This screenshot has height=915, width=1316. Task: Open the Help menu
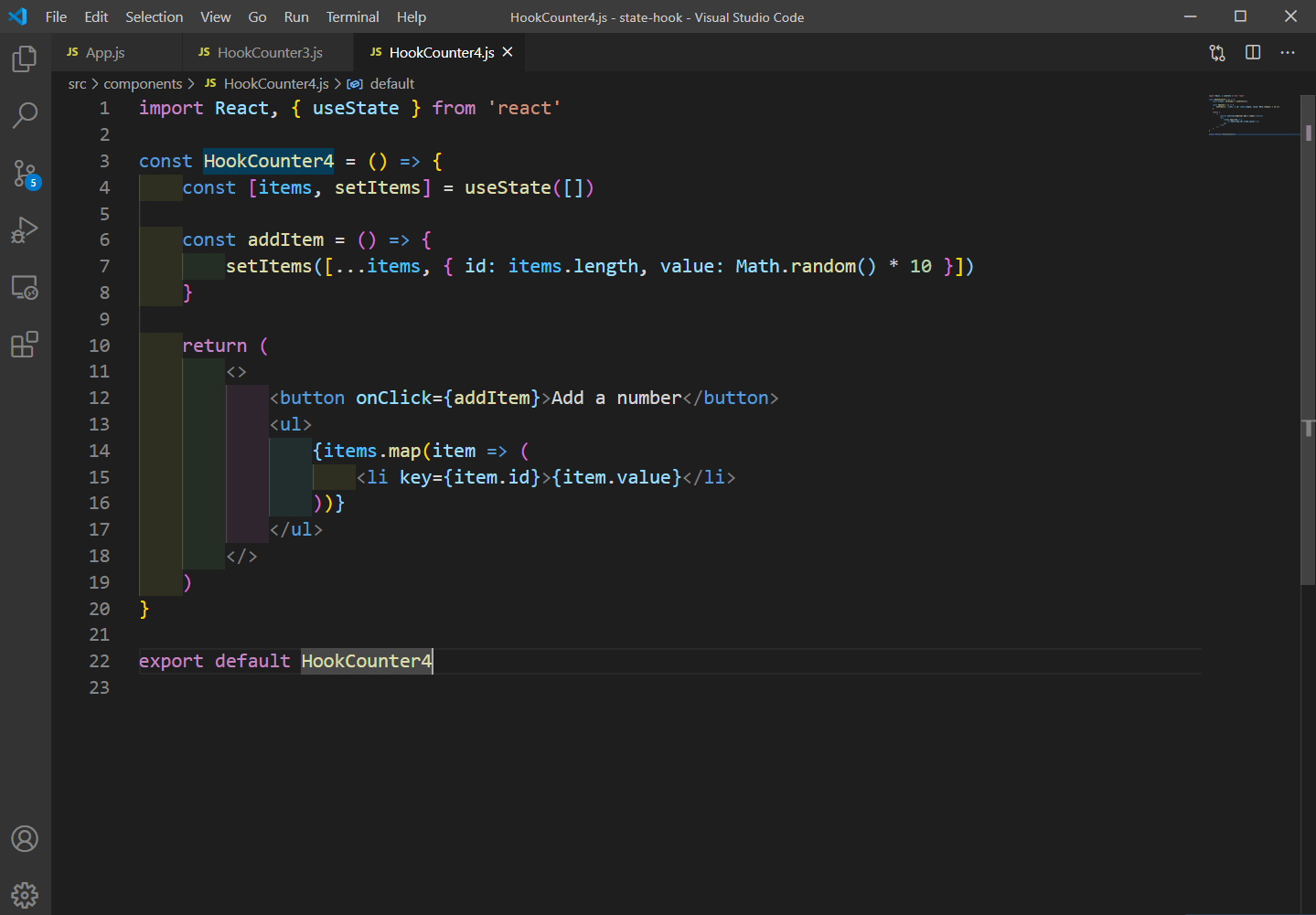tap(412, 16)
